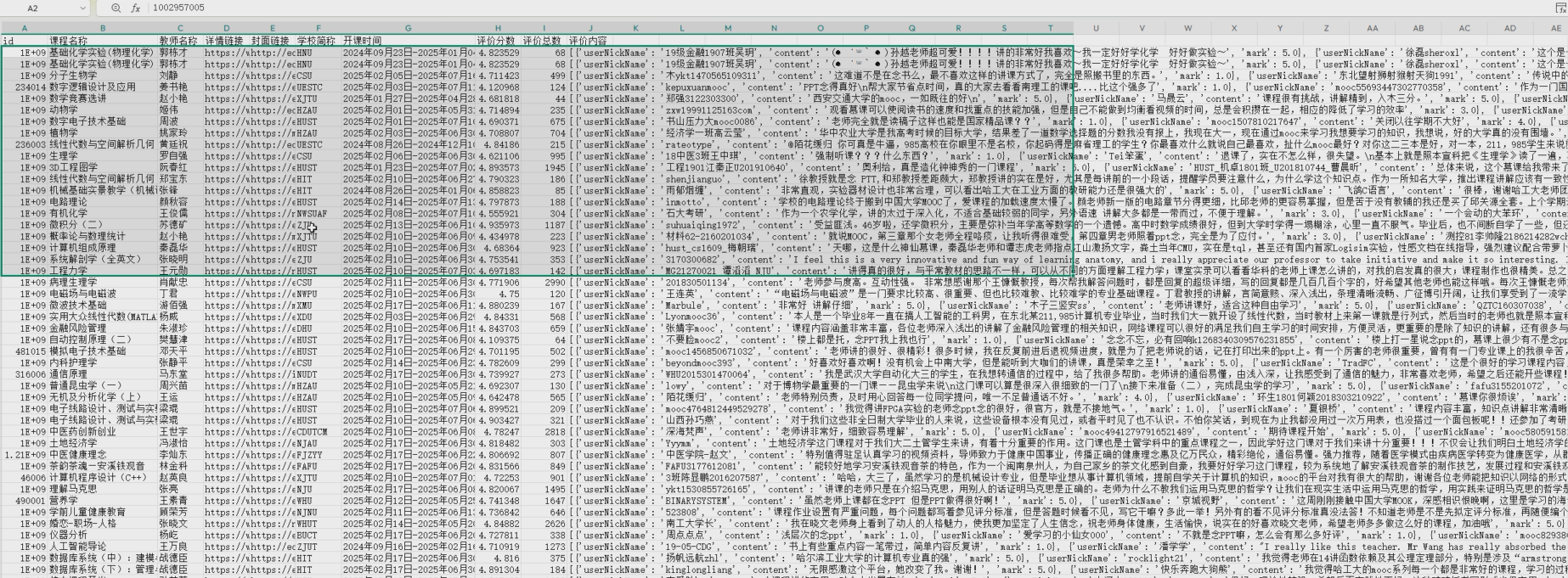1568x578 pixels.
Task: Select the cell '电路理论'
Action: click(x=103, y=202)
